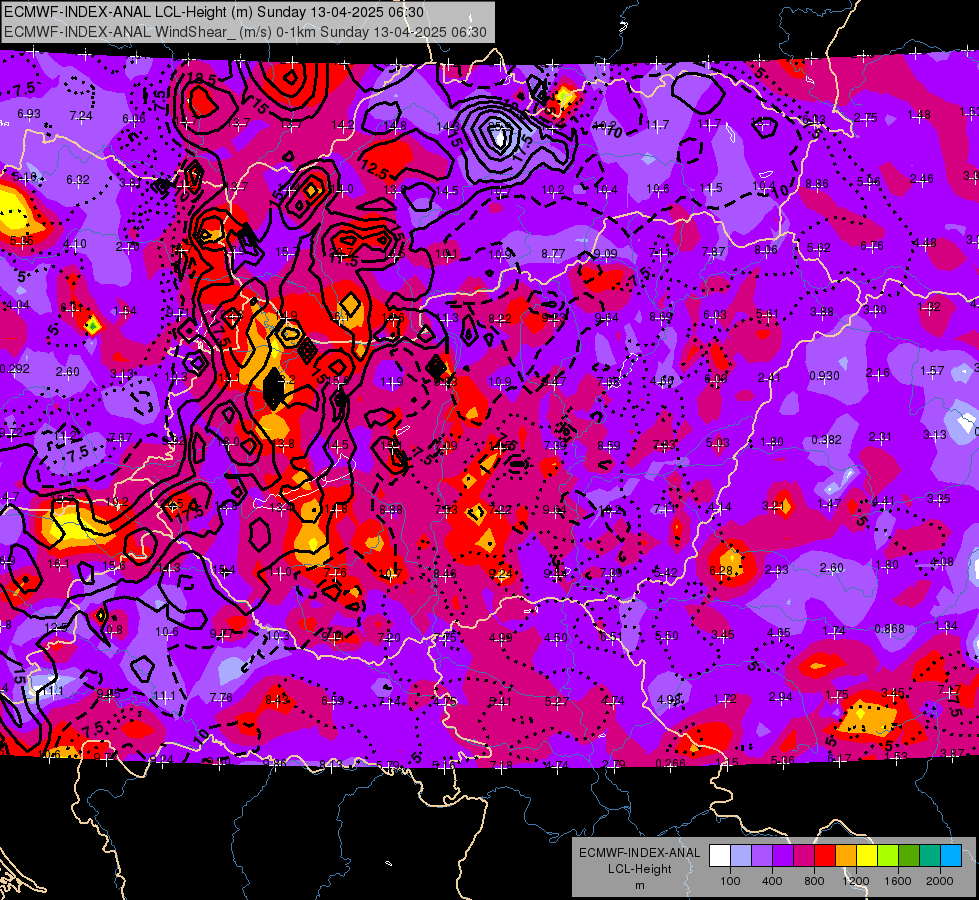Viewport: 979px width, 900px height.
Task: Click the legend ECMWF-INDEX-ANAL label
Action: coord(639,853)
